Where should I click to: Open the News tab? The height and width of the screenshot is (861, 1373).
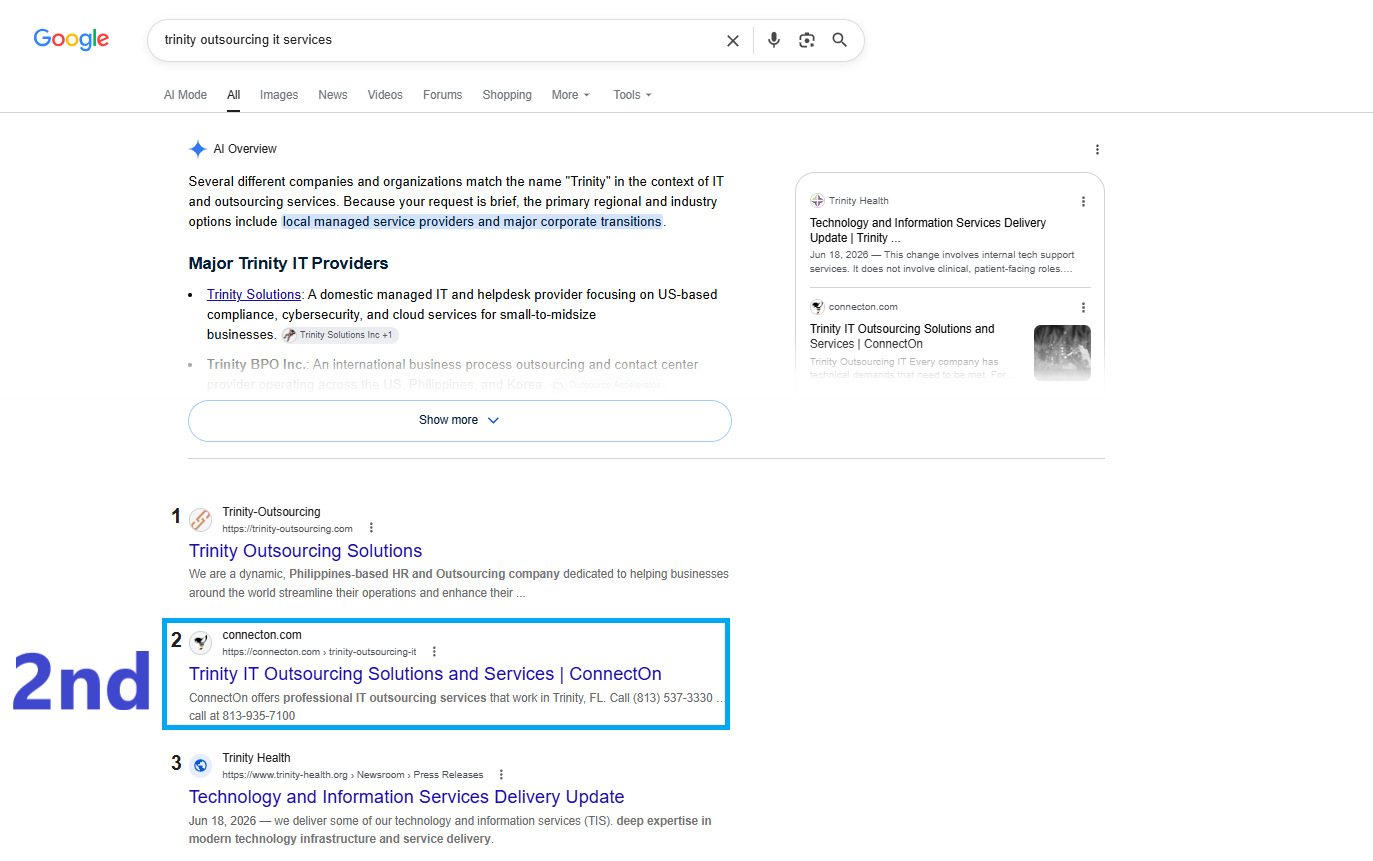tap(333, 95)
